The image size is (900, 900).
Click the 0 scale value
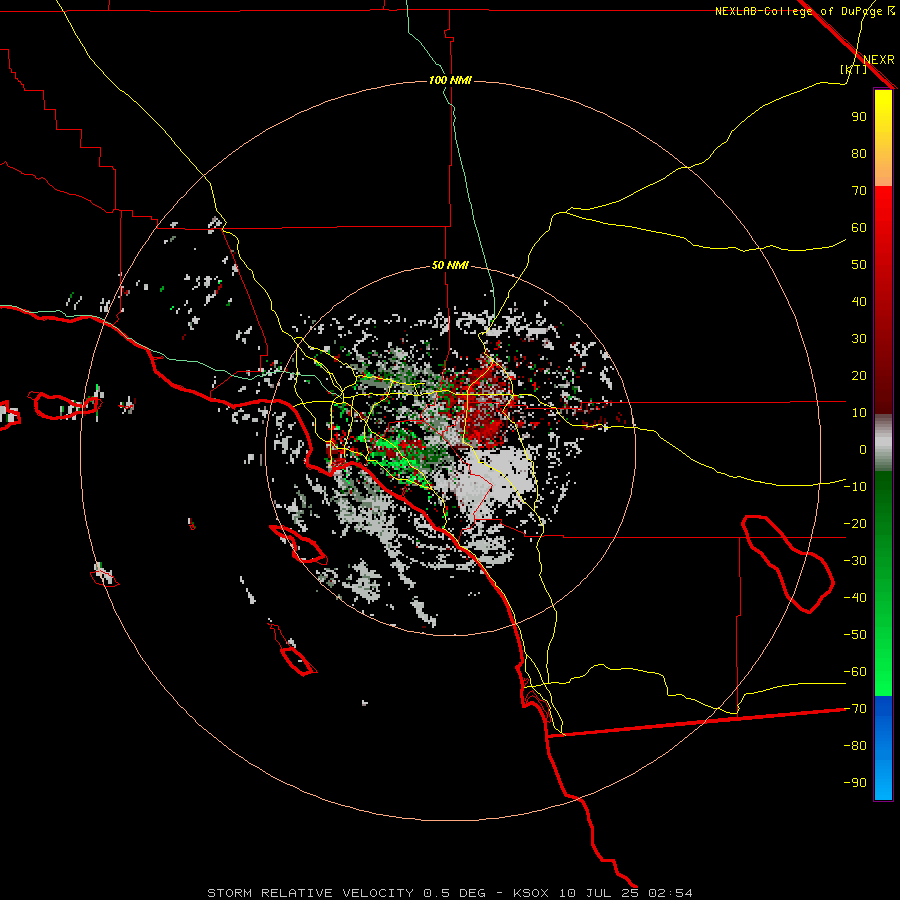pyautogui.click(x=863, y=449)
